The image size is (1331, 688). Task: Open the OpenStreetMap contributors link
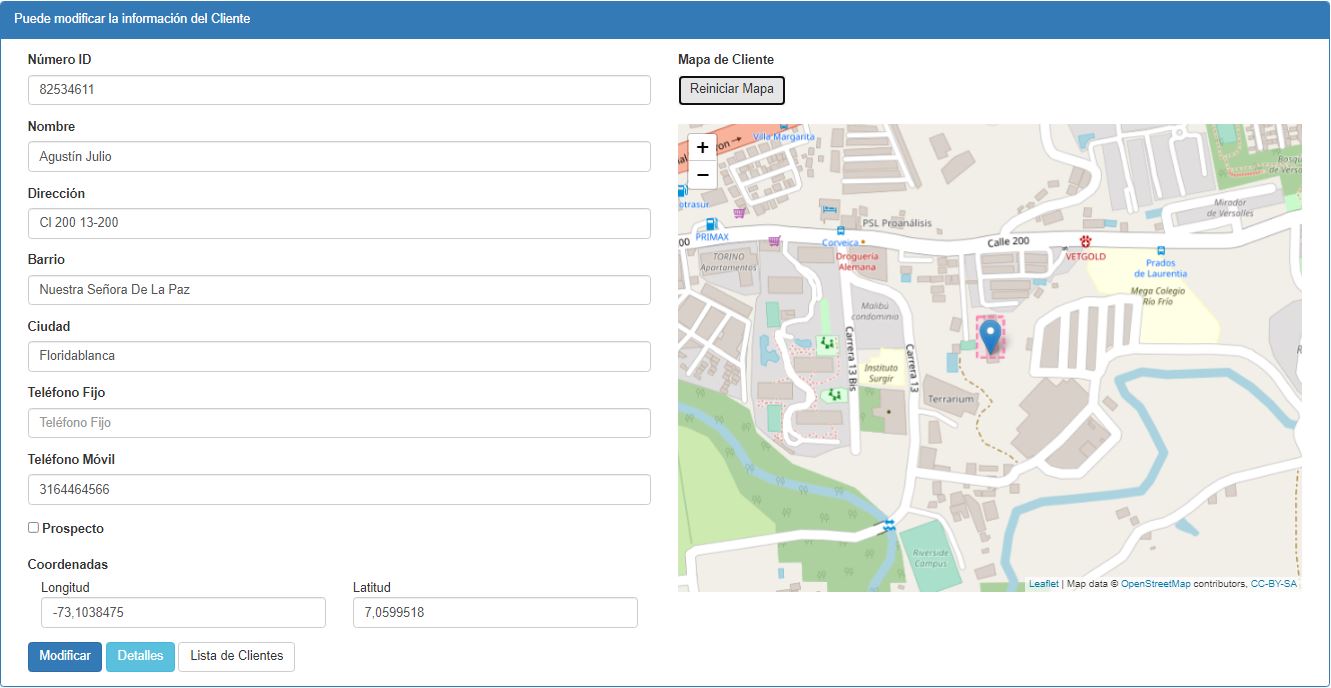1155,584
